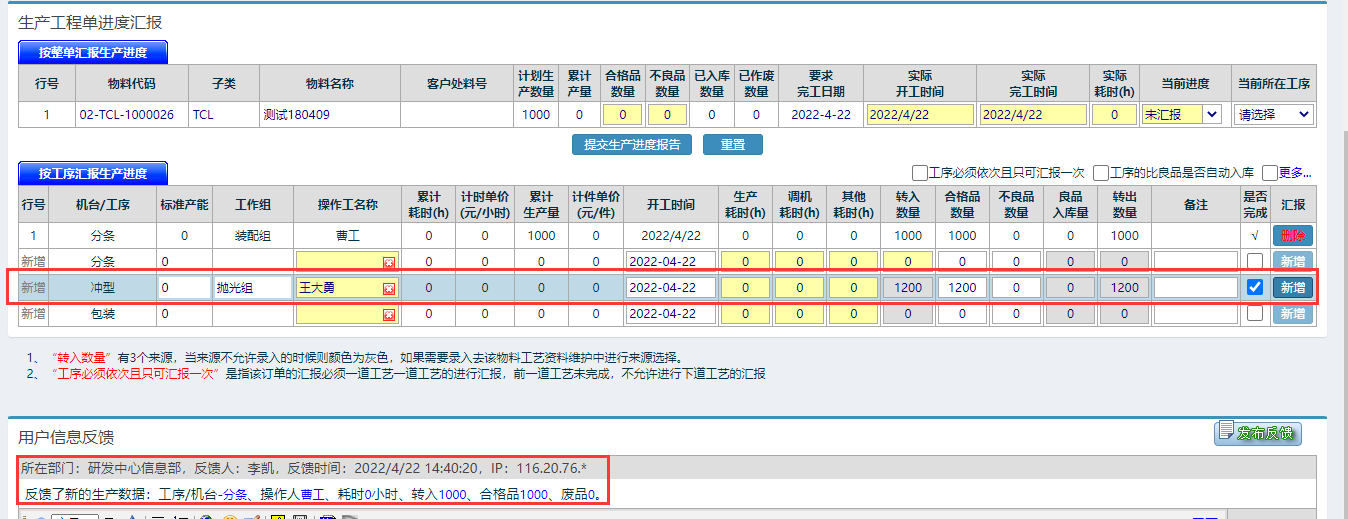1348x519 pixels.
Task: Tick 是否完成 checkbox in the 包装 row
Action: point(1255,314)
